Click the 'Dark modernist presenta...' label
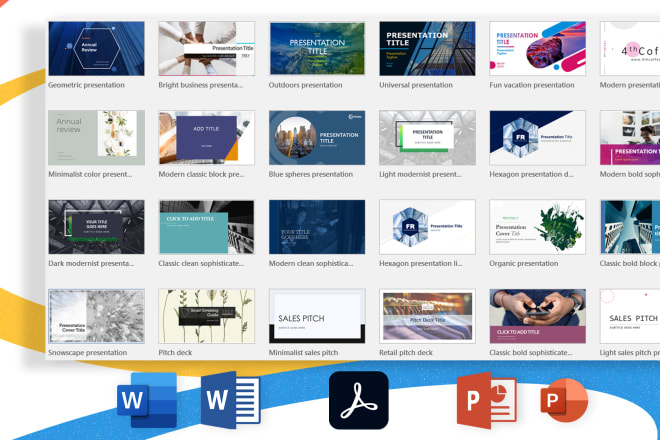 [x=91, y=264]
